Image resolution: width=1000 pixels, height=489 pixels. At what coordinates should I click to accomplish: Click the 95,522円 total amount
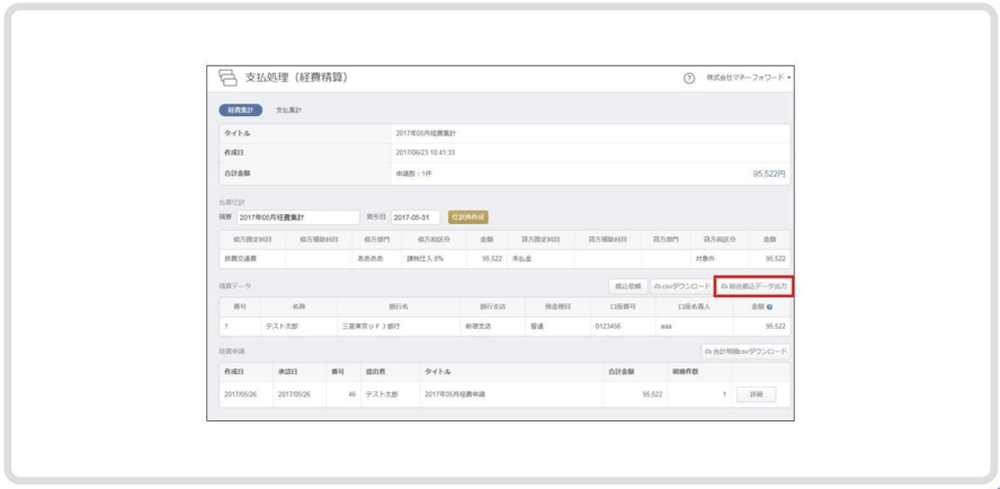[x=768, y=173]
